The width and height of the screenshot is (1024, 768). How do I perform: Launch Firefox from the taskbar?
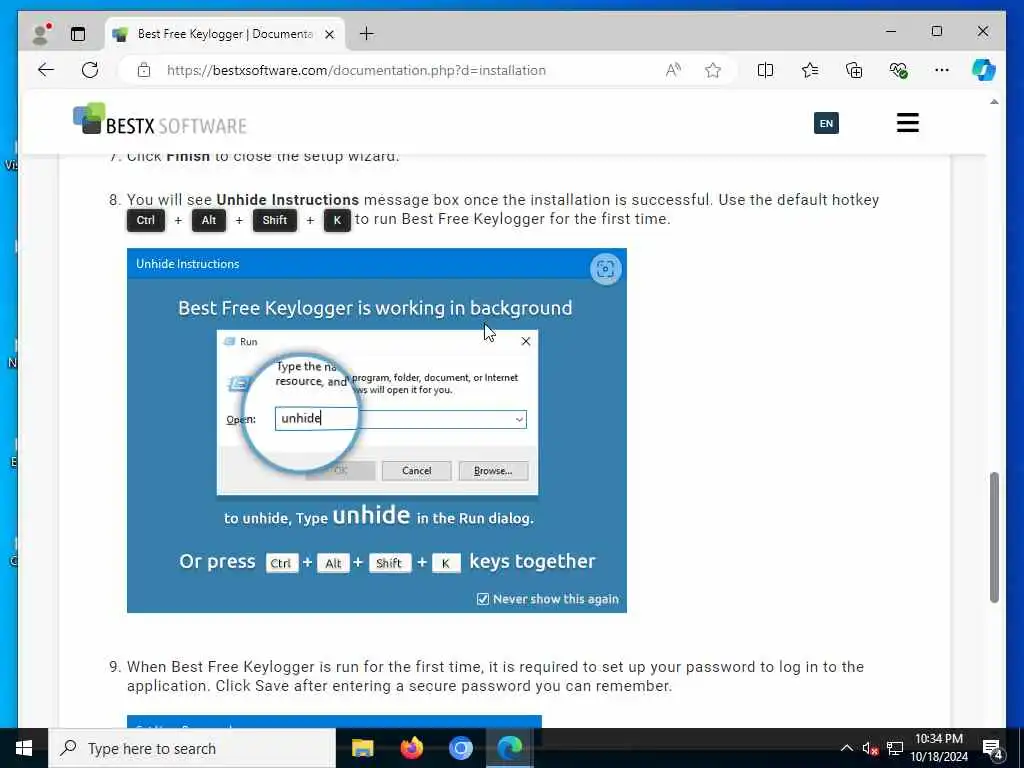pyautogui.click(x=411, y=748)
